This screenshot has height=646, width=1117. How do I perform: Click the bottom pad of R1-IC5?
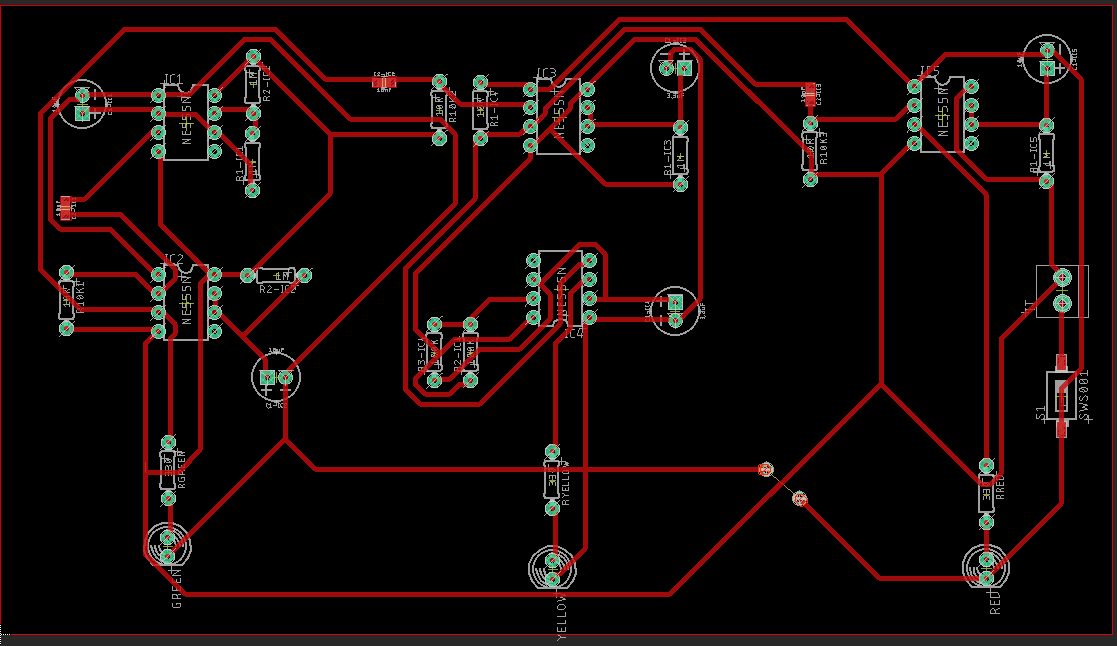1046,181
